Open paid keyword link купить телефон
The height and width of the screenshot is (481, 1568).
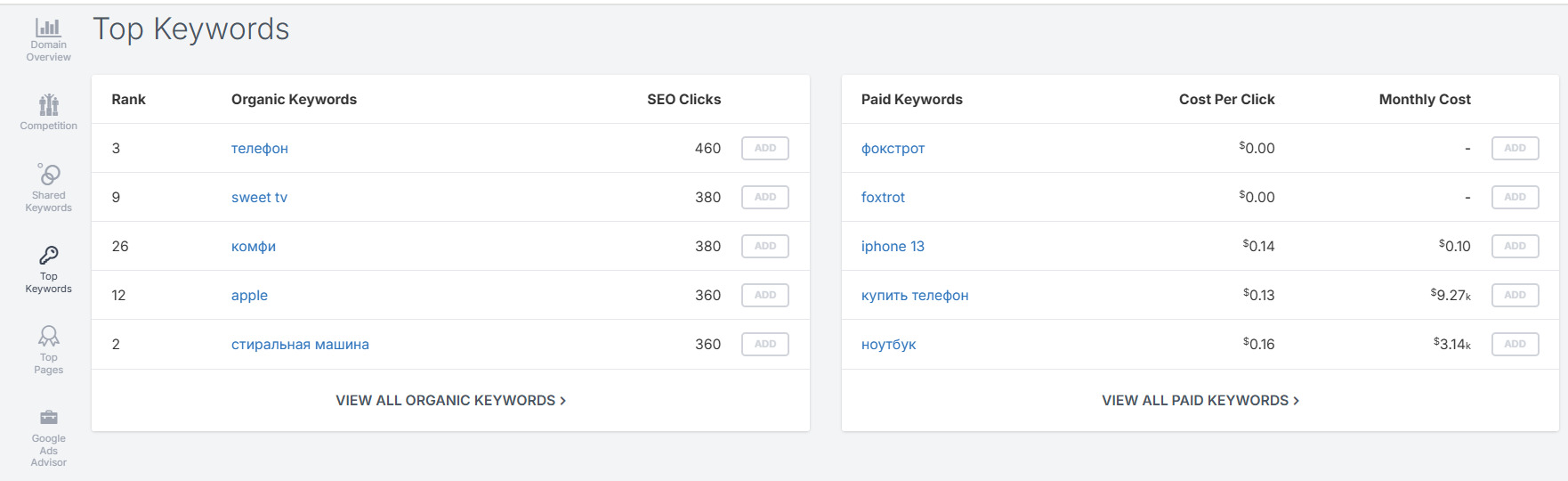915,296
